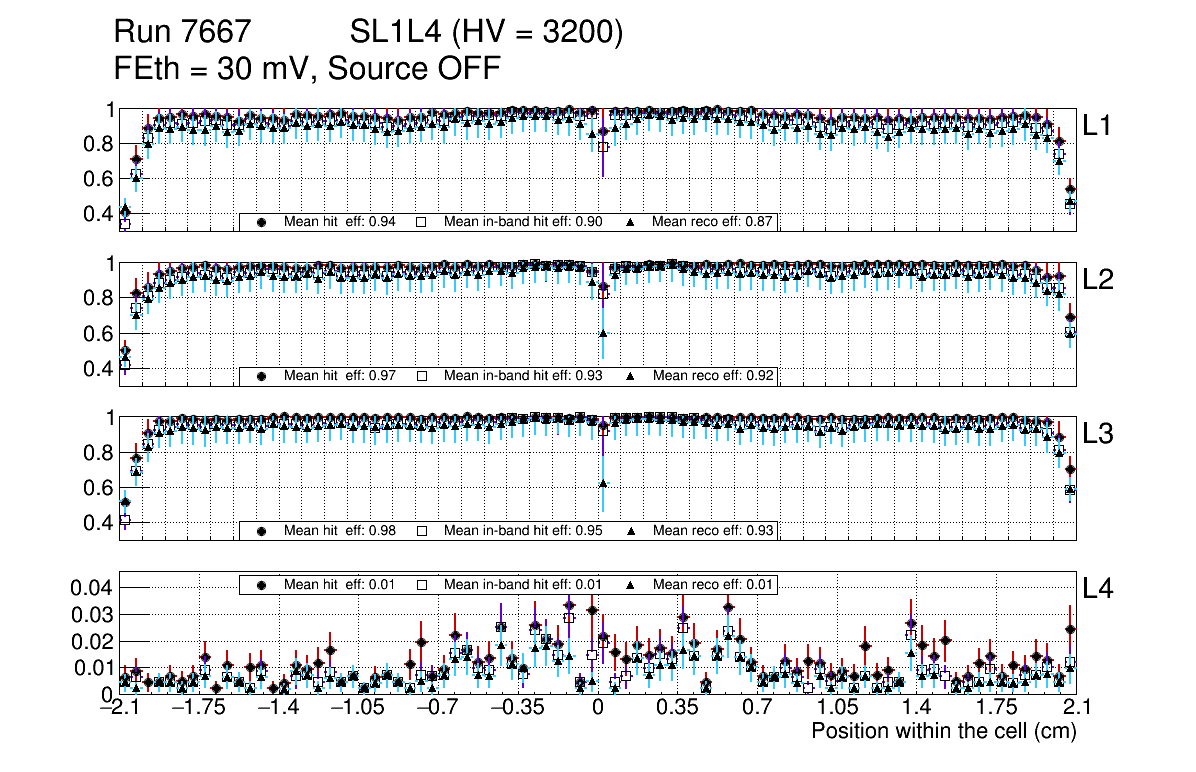Click the triangle marker in L1 legend
1196x772 pixels.
631,222
